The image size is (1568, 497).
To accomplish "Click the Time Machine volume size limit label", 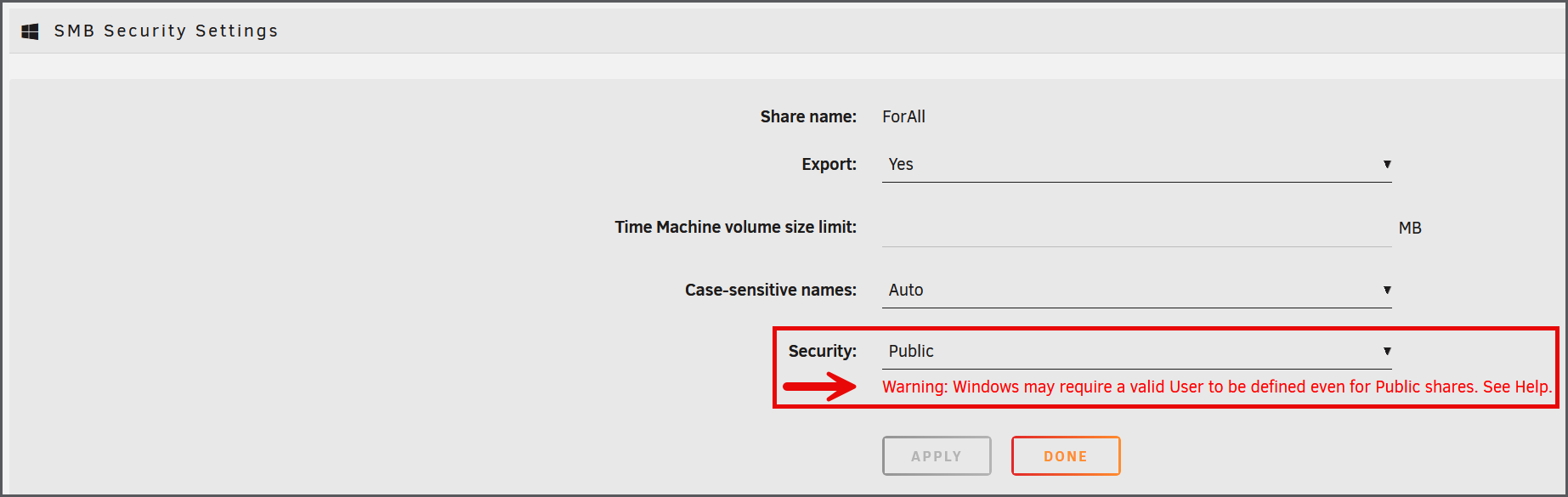I will [735, 228].
